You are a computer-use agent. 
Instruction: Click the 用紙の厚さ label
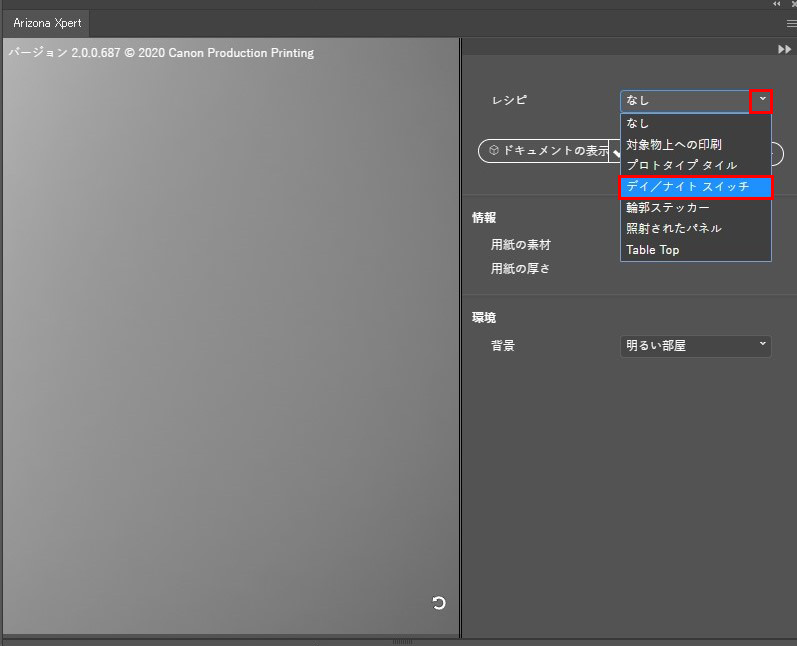point(520,268)
